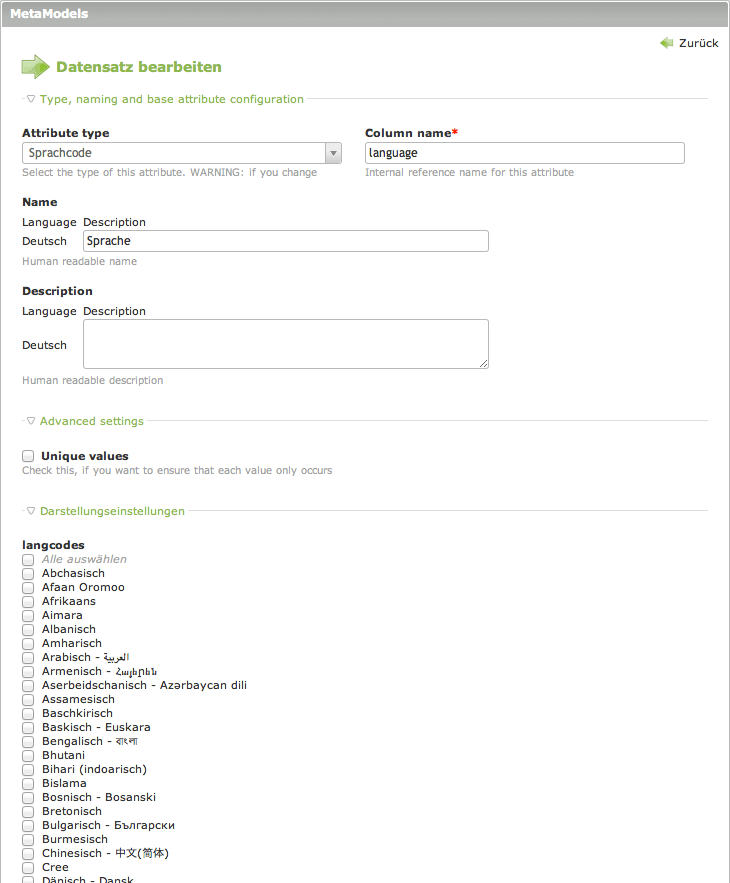This screenshot has width=730, height=883.
Task: Click the Column name input field
Action: (x=524, y=153)
